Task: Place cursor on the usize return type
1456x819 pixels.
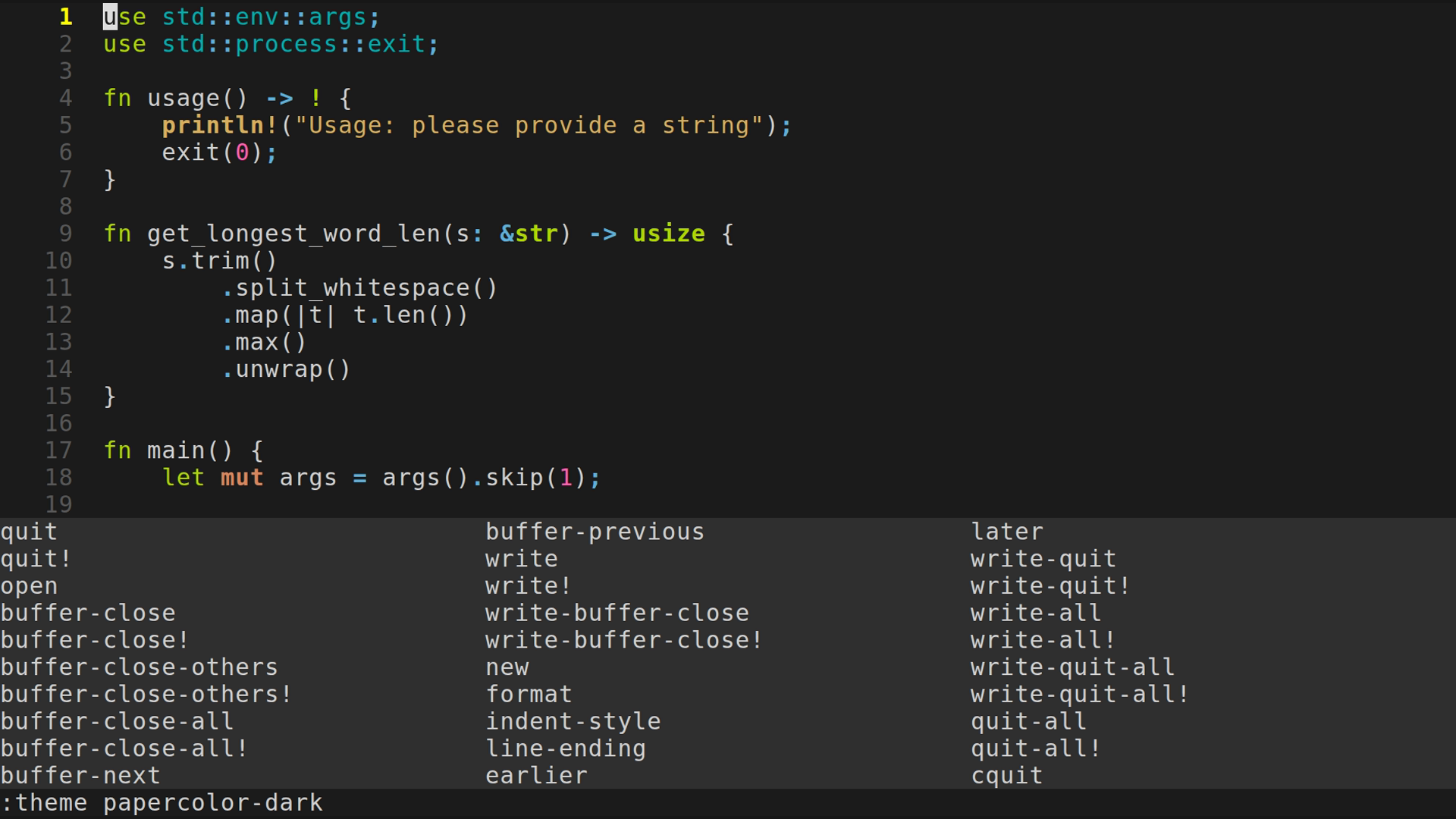Action: tap(668, 234)
